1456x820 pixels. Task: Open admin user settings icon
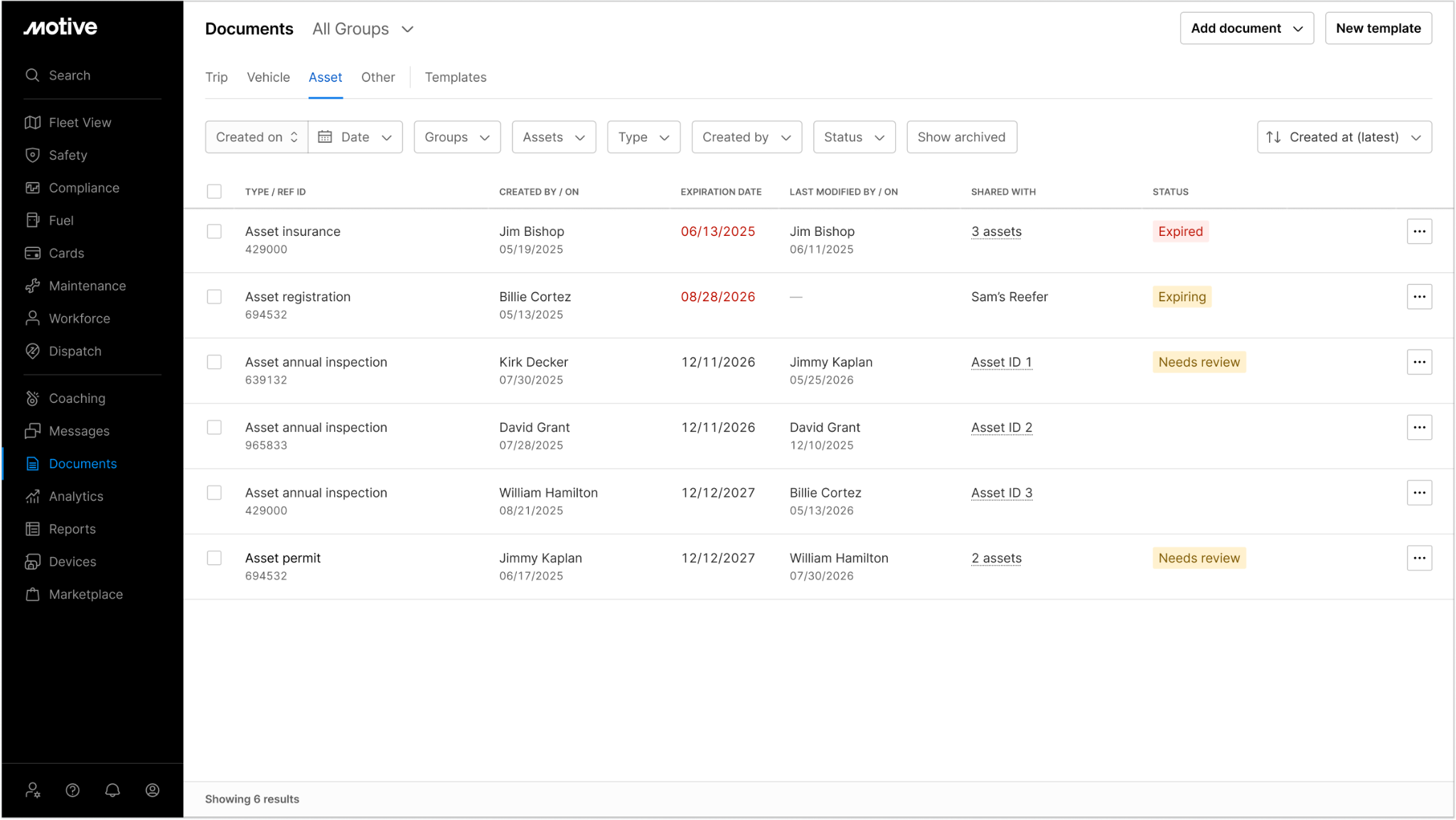click(x=33, y=790)
